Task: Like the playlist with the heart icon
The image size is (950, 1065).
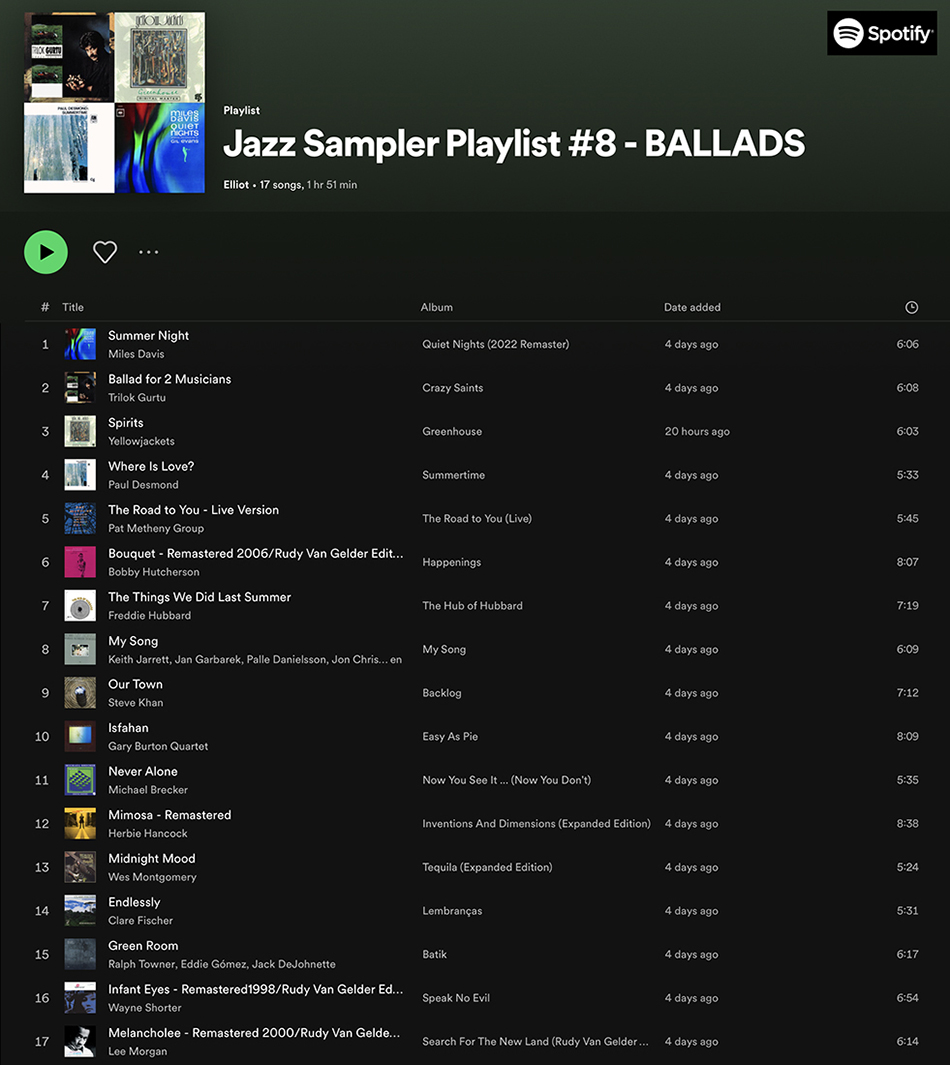Action: pos(105,252)
